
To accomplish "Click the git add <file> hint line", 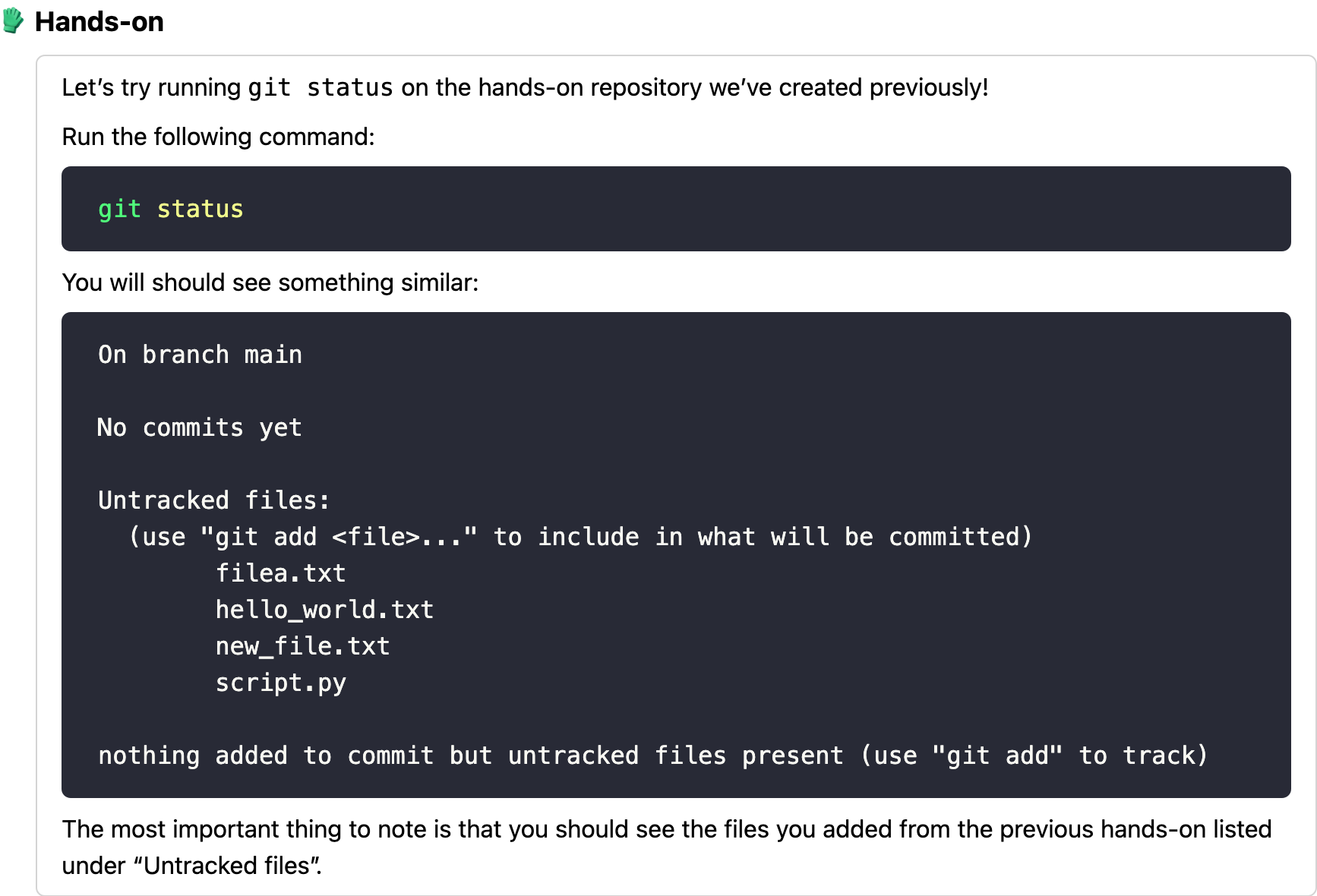I will 580,537.
